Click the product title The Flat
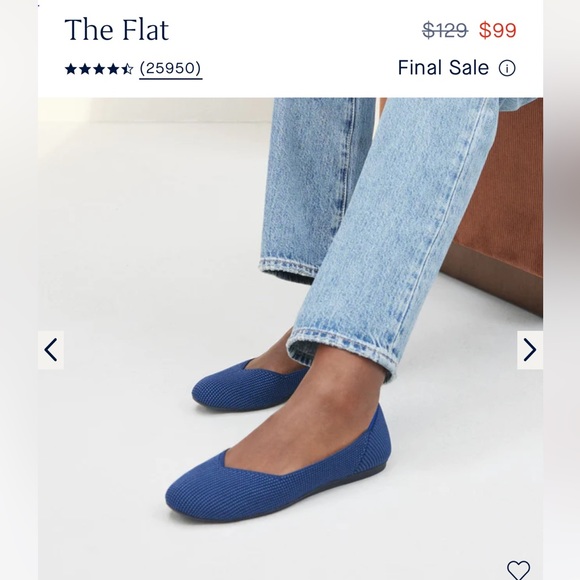This screenshot has width=580, height=580. click(117, 30)
